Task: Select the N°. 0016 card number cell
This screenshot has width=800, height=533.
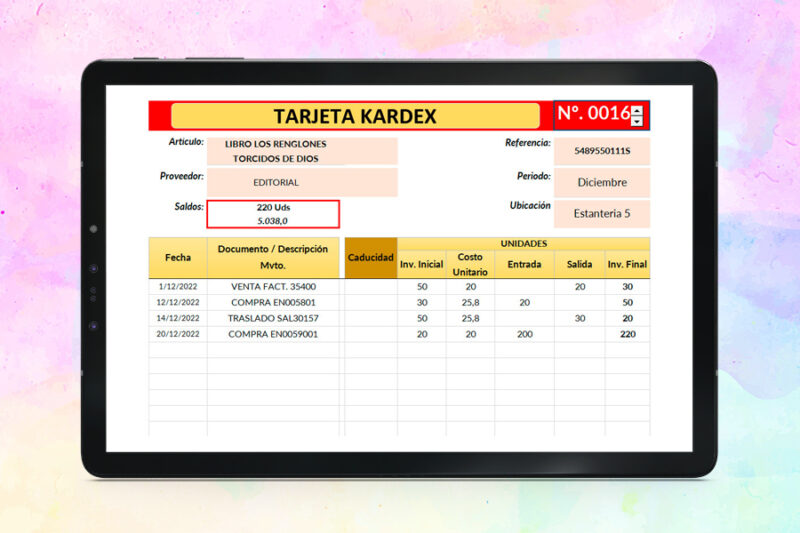Action: [602, 115]
